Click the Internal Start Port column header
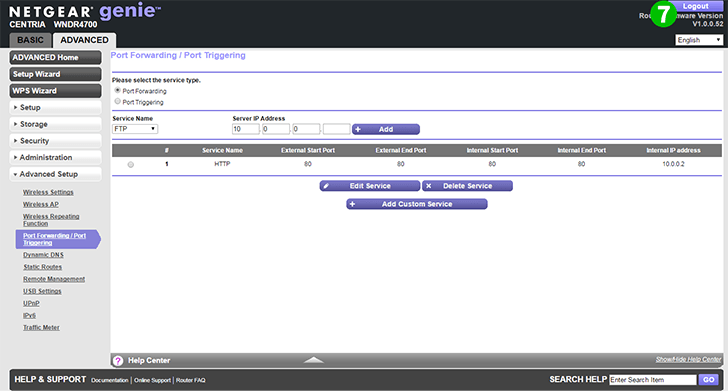The image size is (728, 391). [x=492, y=150]
